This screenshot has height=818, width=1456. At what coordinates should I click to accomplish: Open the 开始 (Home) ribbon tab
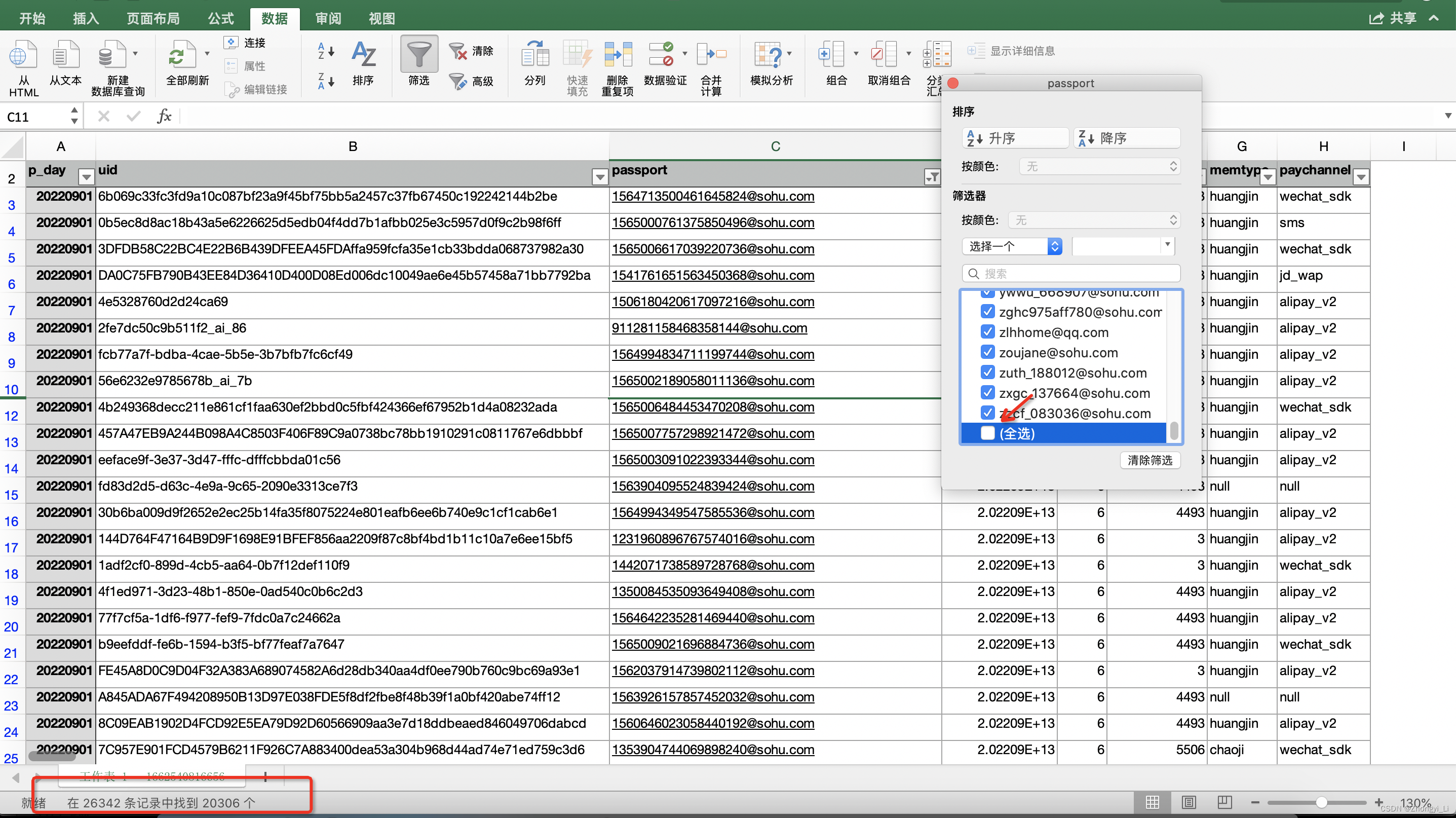tap(32, 19)
